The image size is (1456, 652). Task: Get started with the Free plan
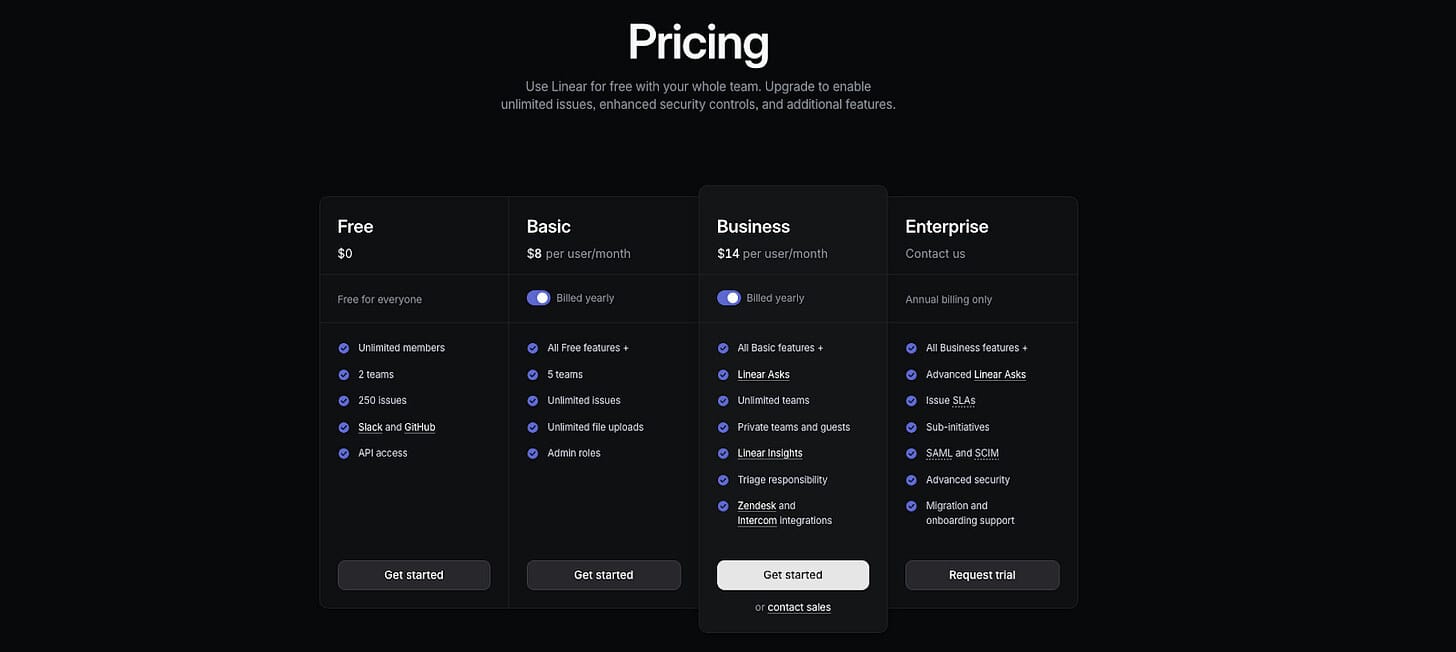point(414,575)
